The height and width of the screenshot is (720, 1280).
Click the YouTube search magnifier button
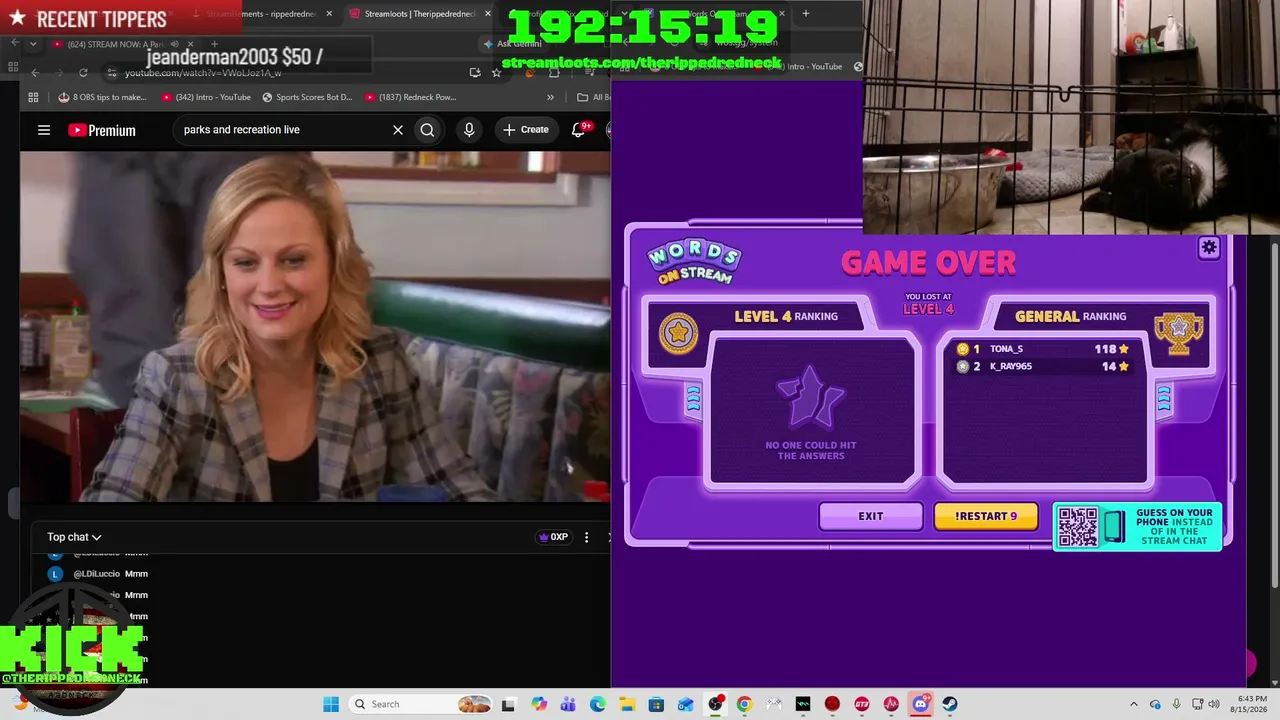click(x=427, y=130)
